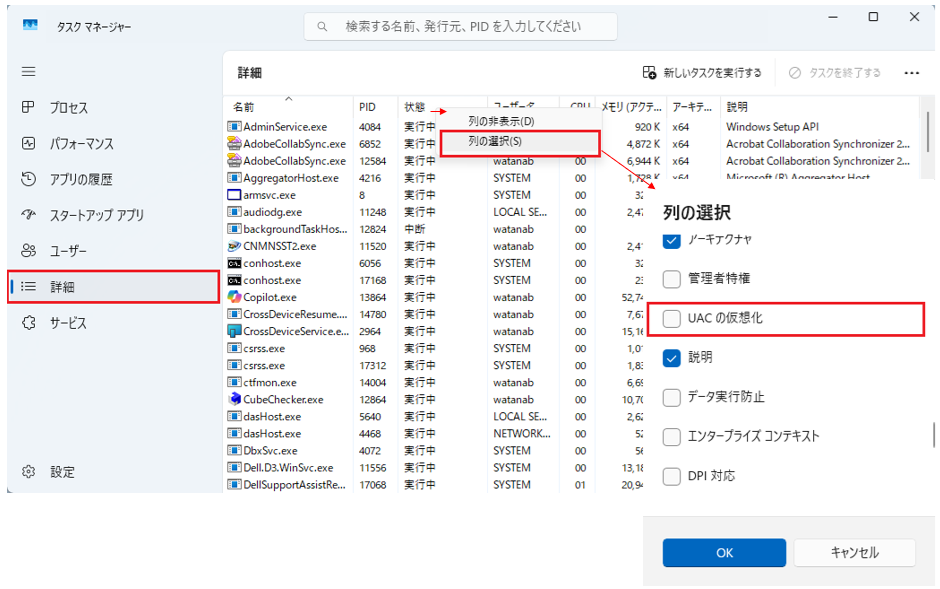Click the audiodg.exe process icon
The width and height of the screenshot is (940, 589).
point(234,212)
